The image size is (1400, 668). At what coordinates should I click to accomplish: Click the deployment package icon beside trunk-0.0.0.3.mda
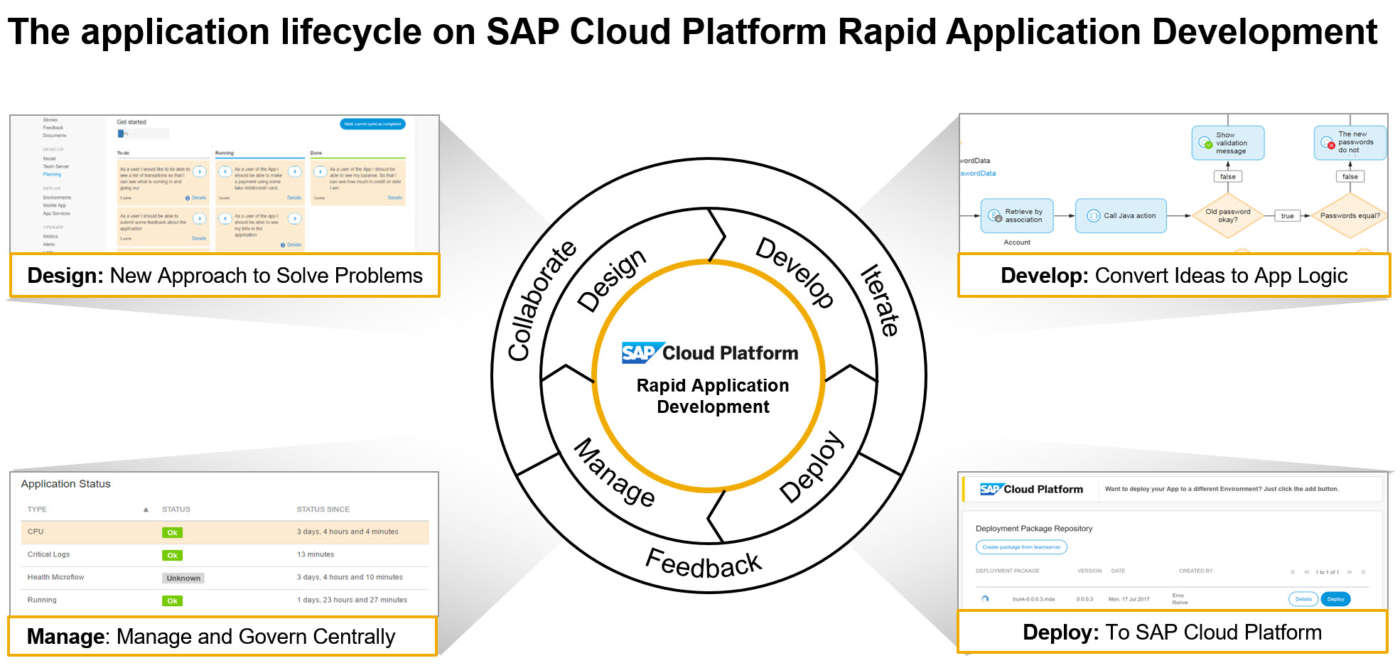[x=985, y=598]
